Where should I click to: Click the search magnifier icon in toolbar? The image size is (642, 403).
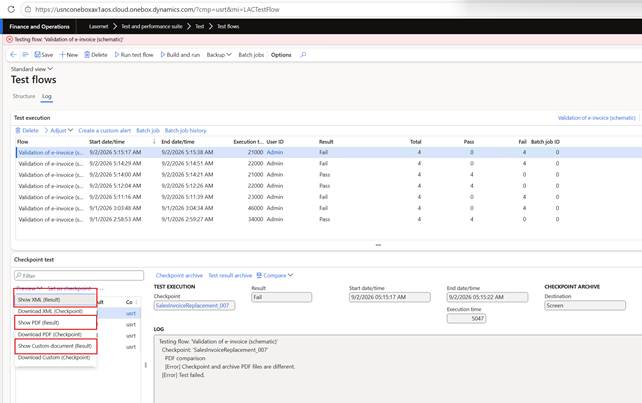(303, 54)
